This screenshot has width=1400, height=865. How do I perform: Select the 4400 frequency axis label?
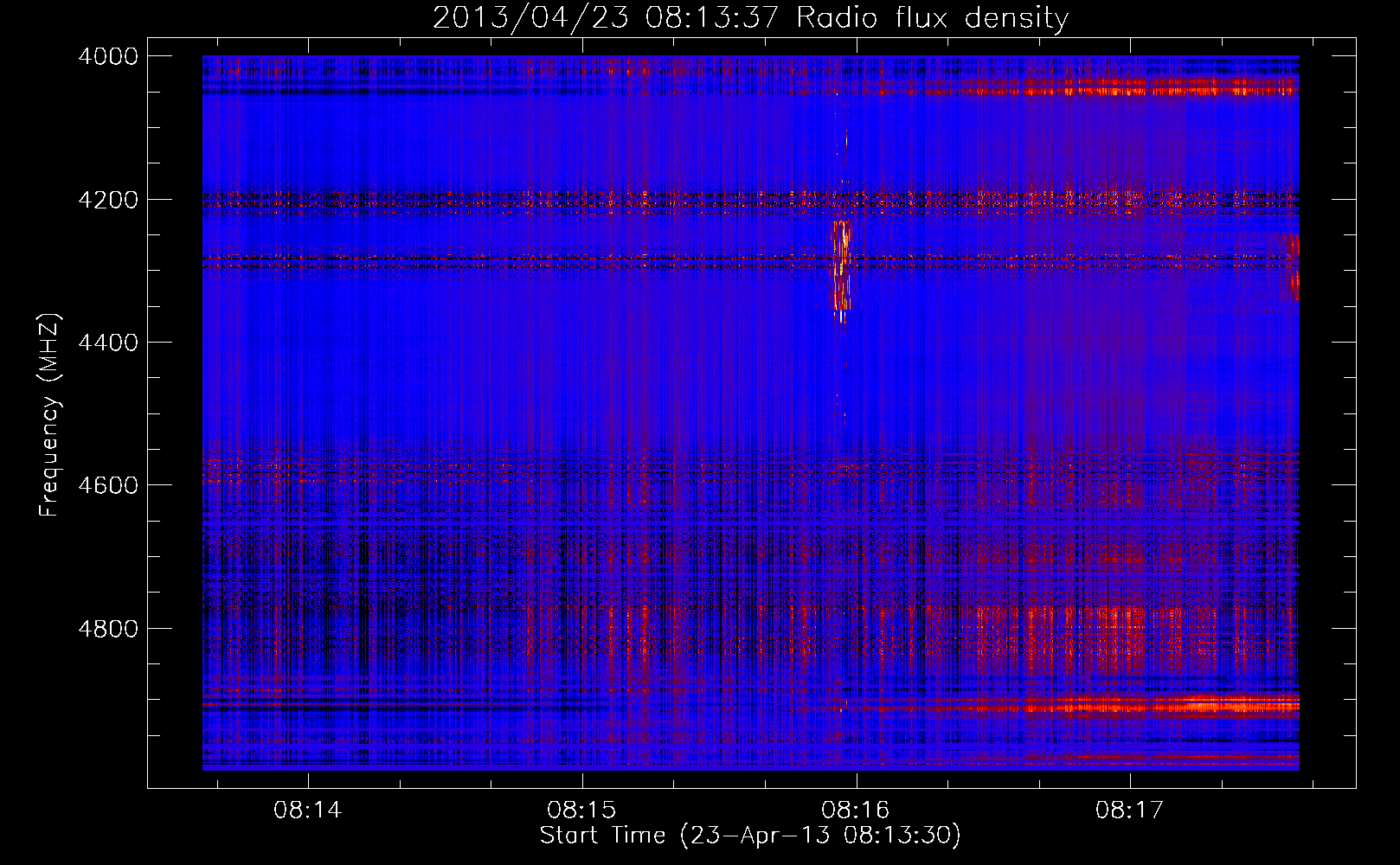[108, 343]
